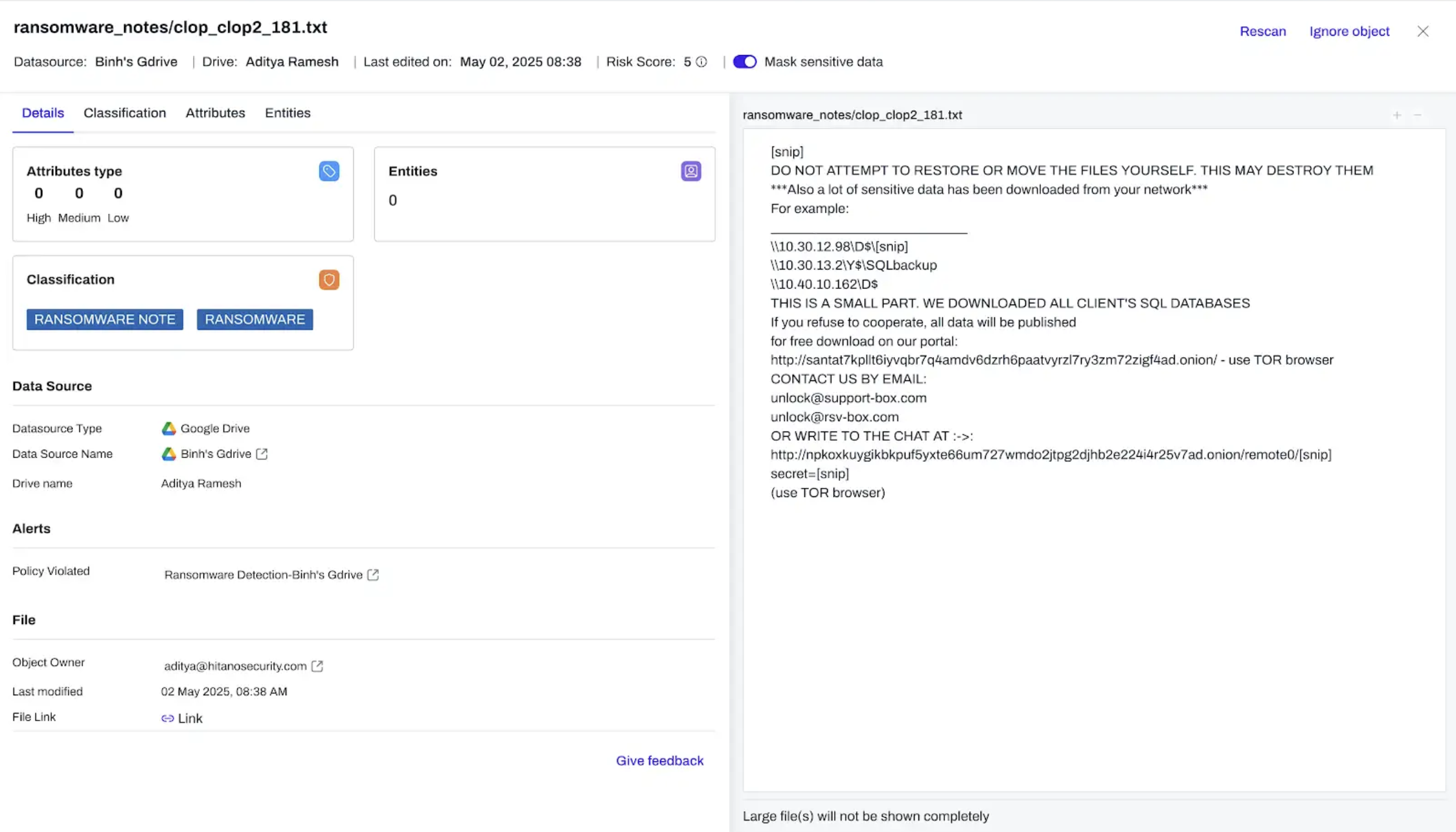Switch to the Classification tab
This screenshot has width=1456, height=832.
[x=124, y=113]
